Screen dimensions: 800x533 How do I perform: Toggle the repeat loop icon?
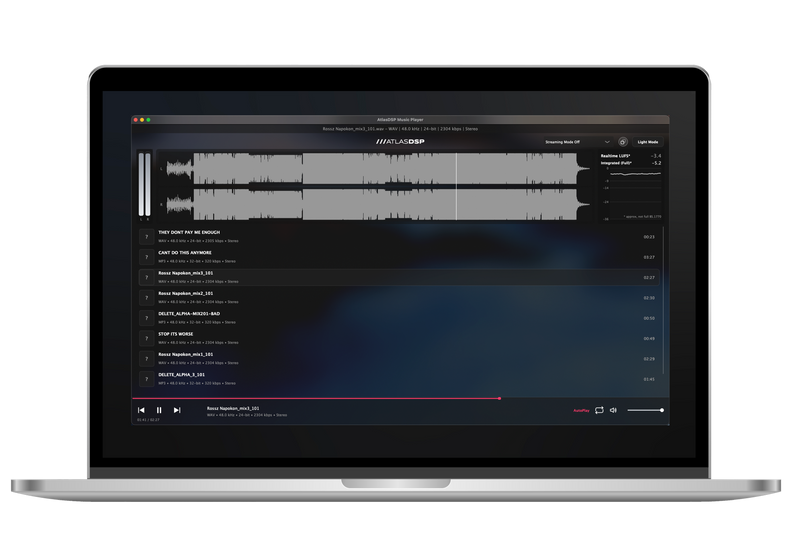pyautogui.click(x=599, y=410)
